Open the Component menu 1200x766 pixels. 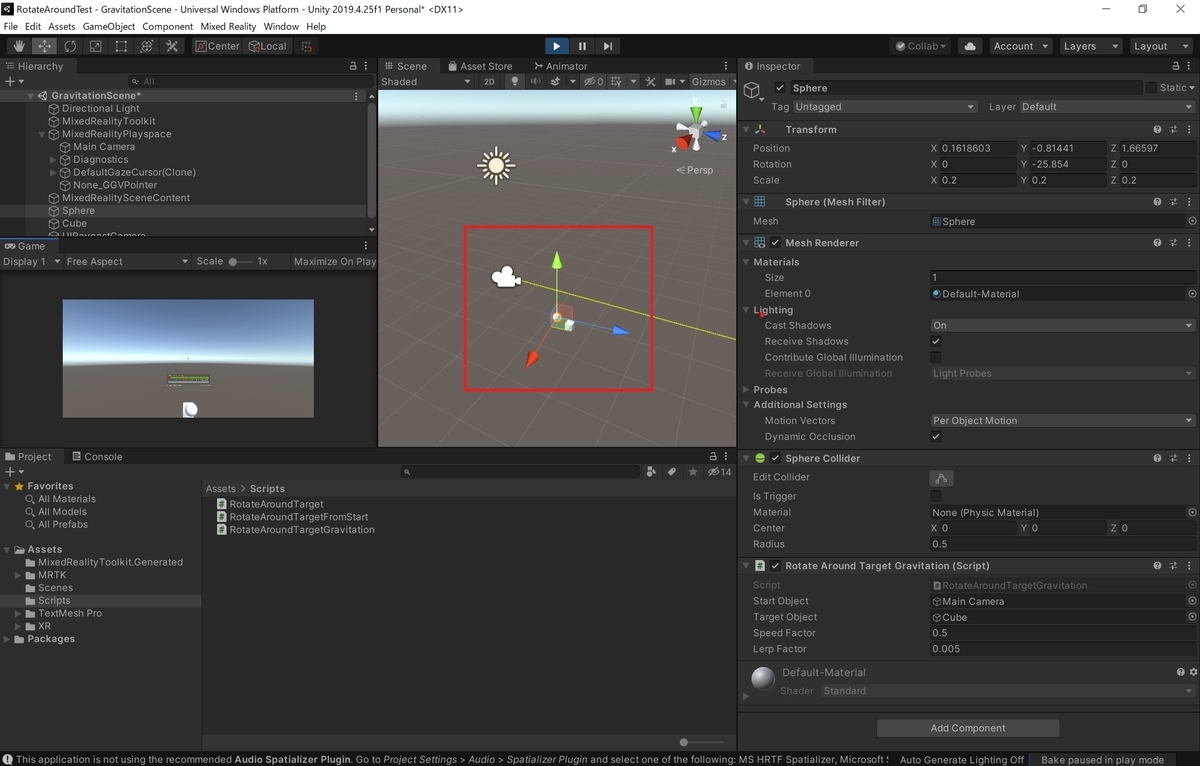(x=167, y=26)
